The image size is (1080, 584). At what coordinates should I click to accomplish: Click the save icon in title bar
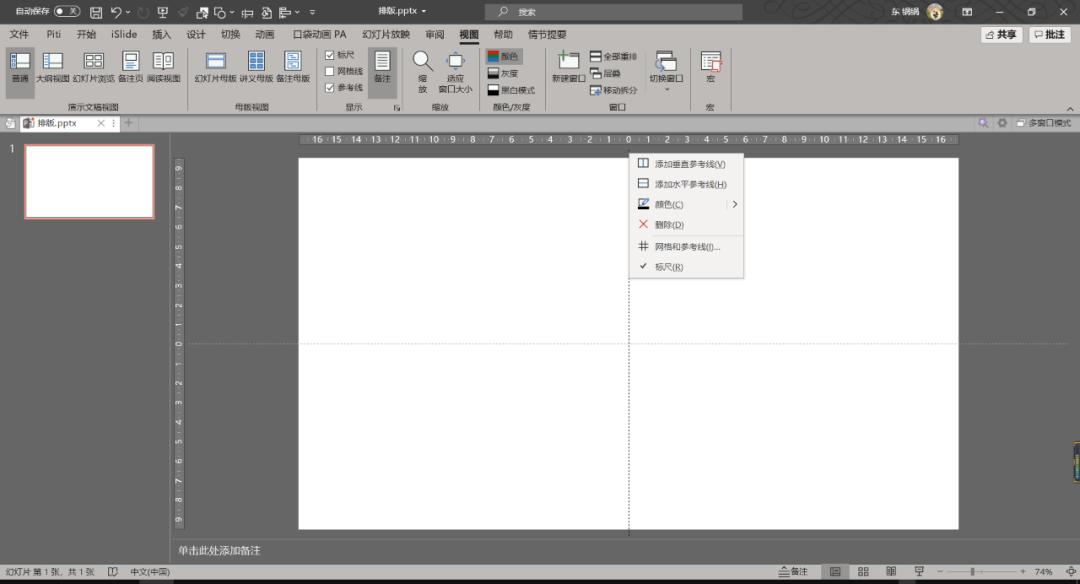click(x=96, y=12)
